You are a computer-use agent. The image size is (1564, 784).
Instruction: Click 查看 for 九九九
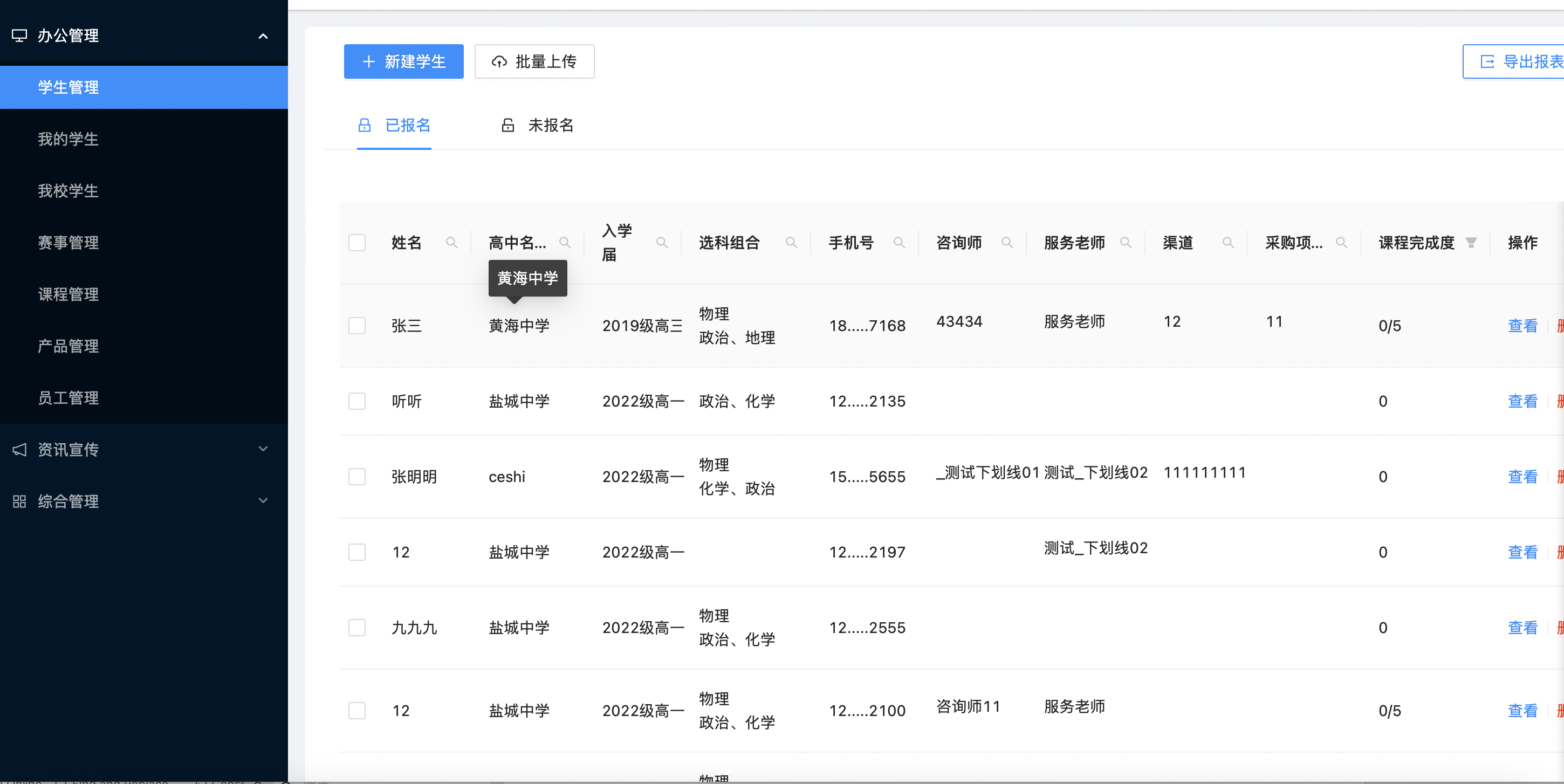[1522, 628]
